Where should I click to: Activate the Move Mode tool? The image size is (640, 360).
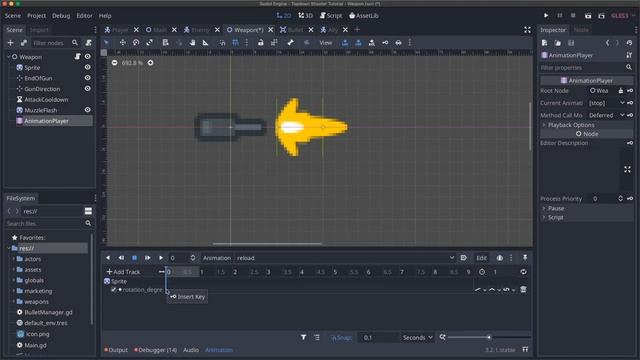(122, 42)
